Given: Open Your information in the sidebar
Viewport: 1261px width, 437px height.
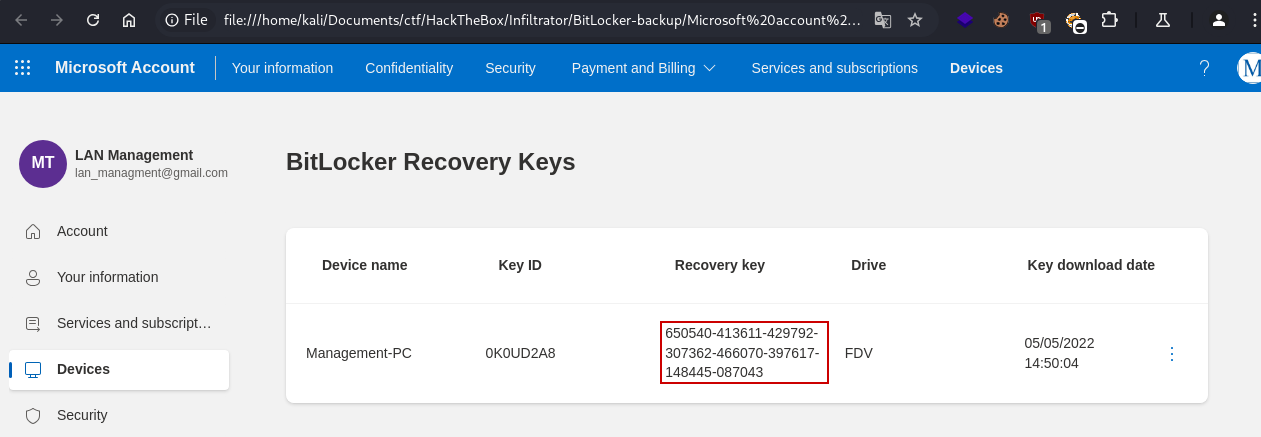Looking at the screenshot, I should tap(107, 277).
